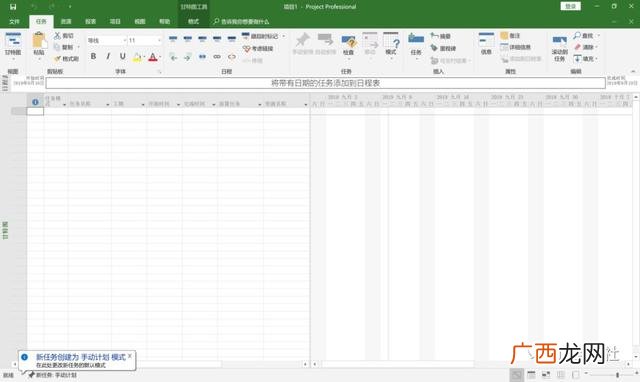Toggle Italic formatting
The image size is (640, 382).
[108, 56]
